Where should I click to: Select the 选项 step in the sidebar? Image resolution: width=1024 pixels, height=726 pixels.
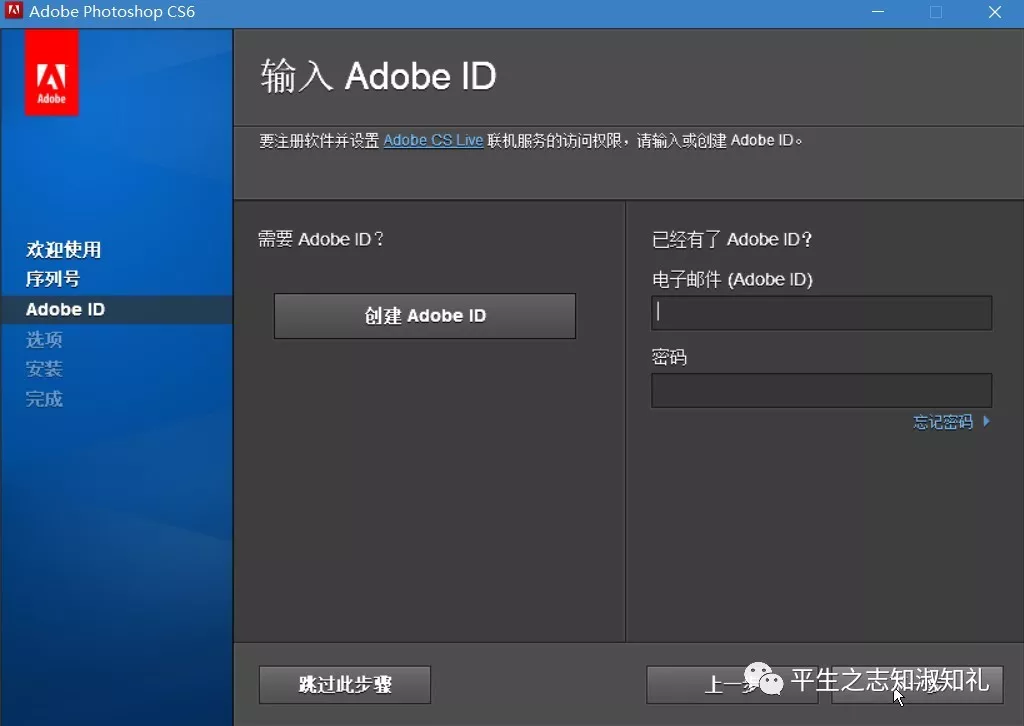44,339
